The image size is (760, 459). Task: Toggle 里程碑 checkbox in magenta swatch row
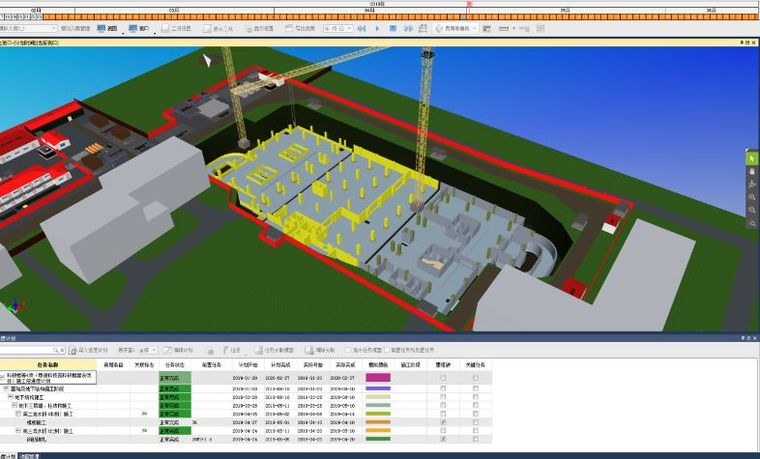[443, 378]
